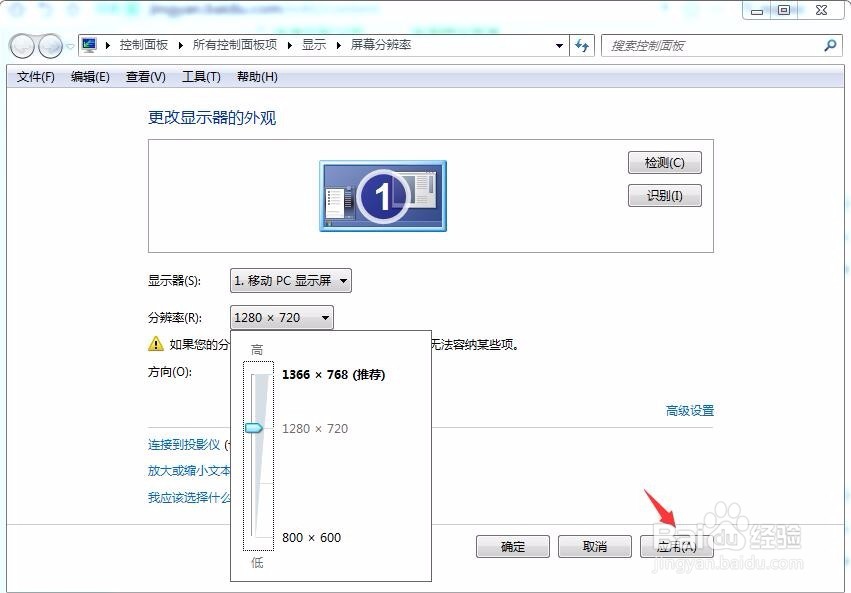Maximize the screen resolution window
The height and width of the screenshot is (593, 851).
click(784, 10)
